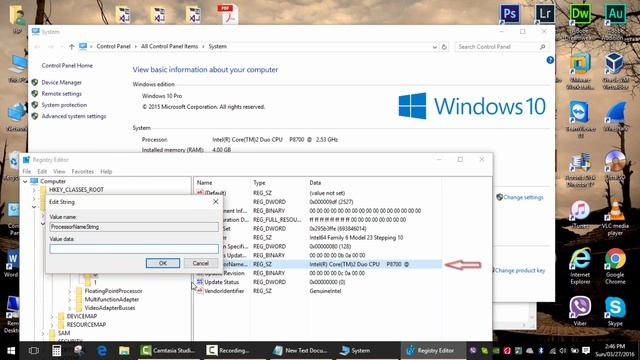Open the address bar history dropdown
Image resolution: width=640 pixels, height=360 pixels.
[434, 47]
